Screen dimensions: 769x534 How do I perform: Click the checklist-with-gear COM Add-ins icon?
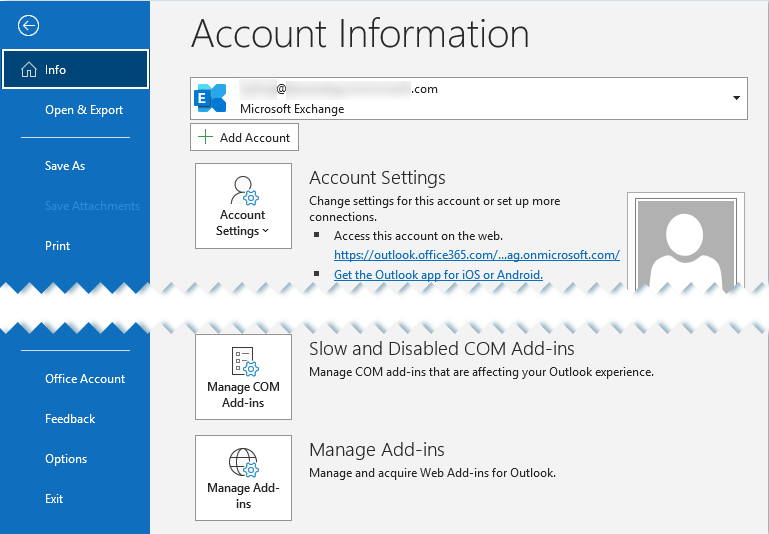click(x=244, y=362)
